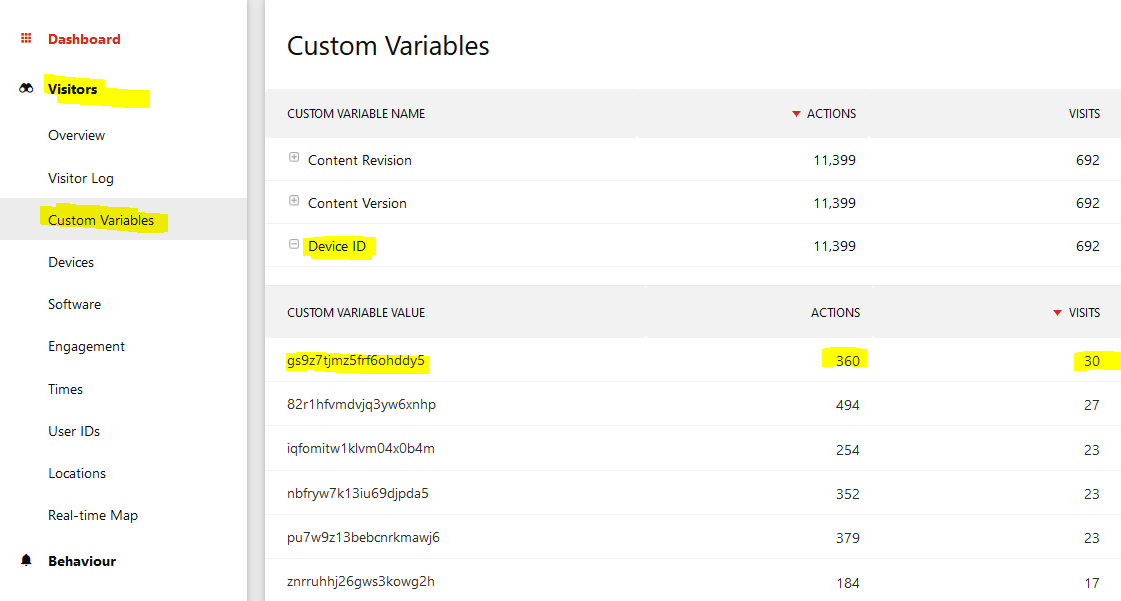
Task: Open the Real-time Map page
Action: click(x=93, y=515)
